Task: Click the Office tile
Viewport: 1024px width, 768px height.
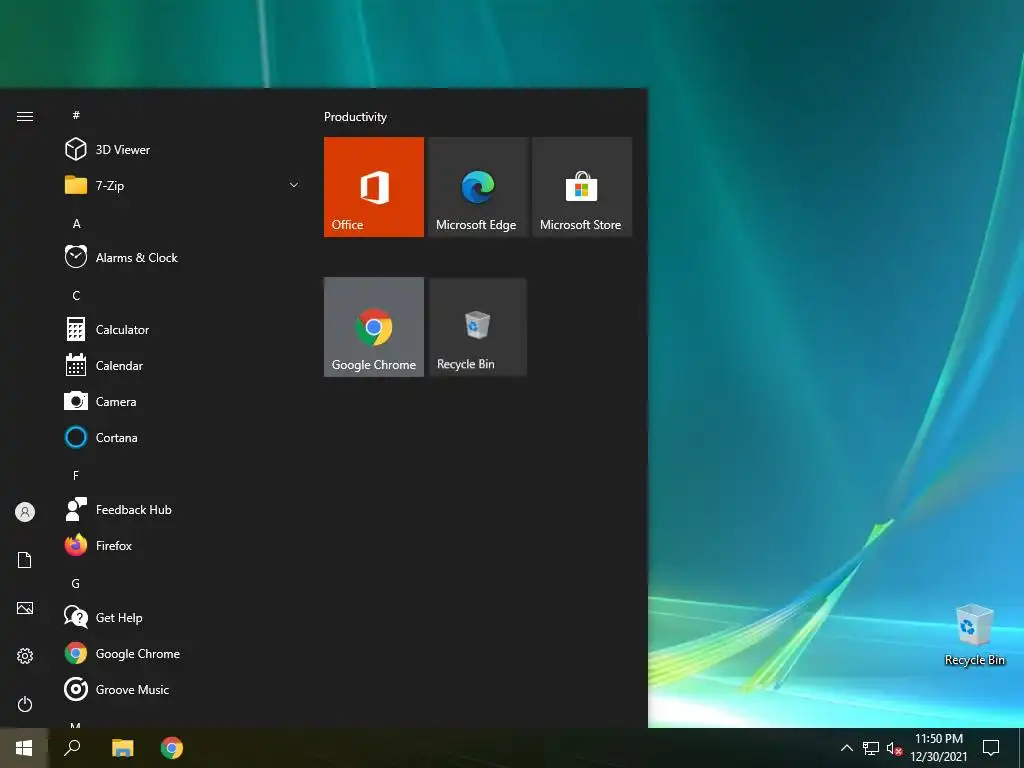Action: click(x=374, y=187)
